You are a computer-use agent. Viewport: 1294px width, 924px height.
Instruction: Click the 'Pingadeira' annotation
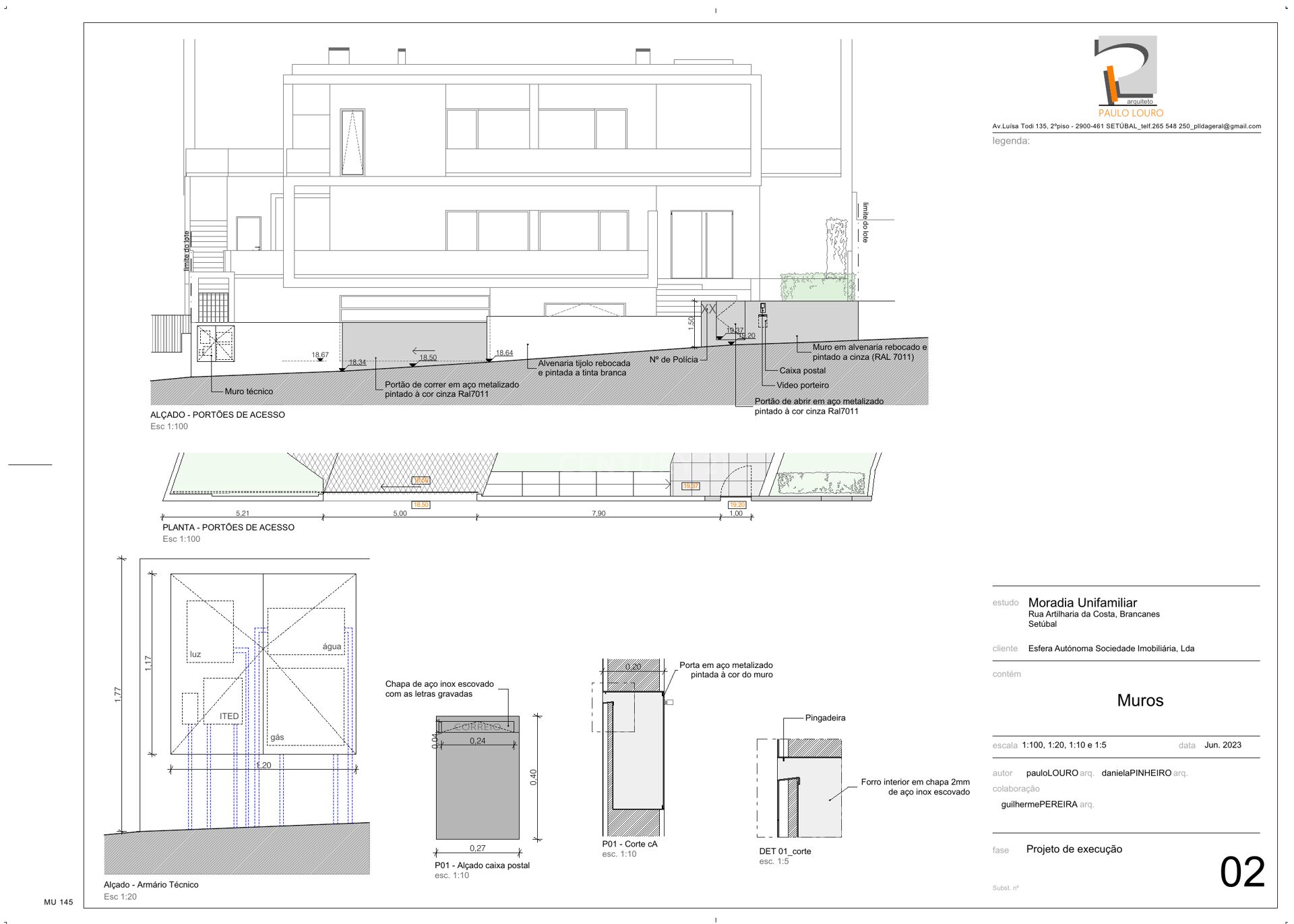[x=825, y=718]
